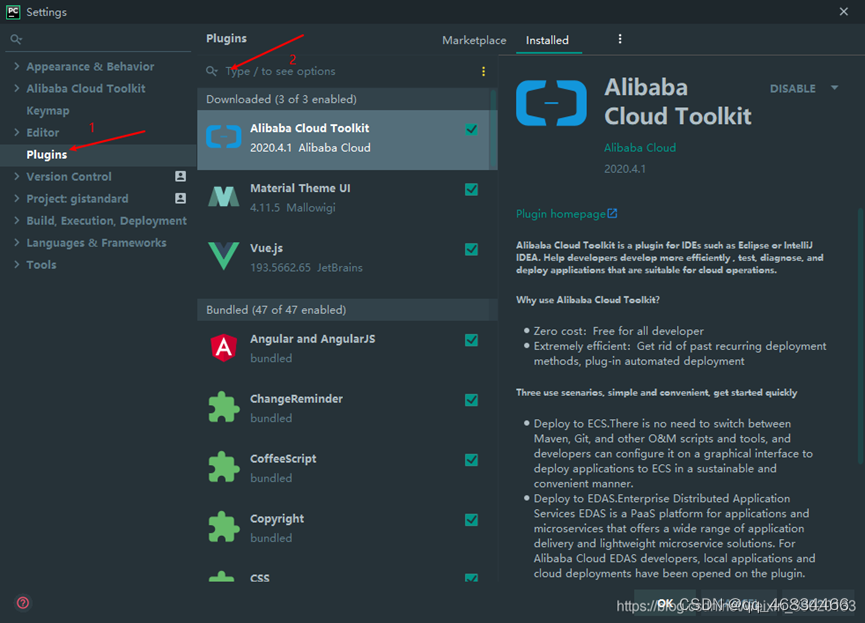865x623 pixels.
Task: Toggle the Angular and AngularJS checkbox
Action: [471, 340]
